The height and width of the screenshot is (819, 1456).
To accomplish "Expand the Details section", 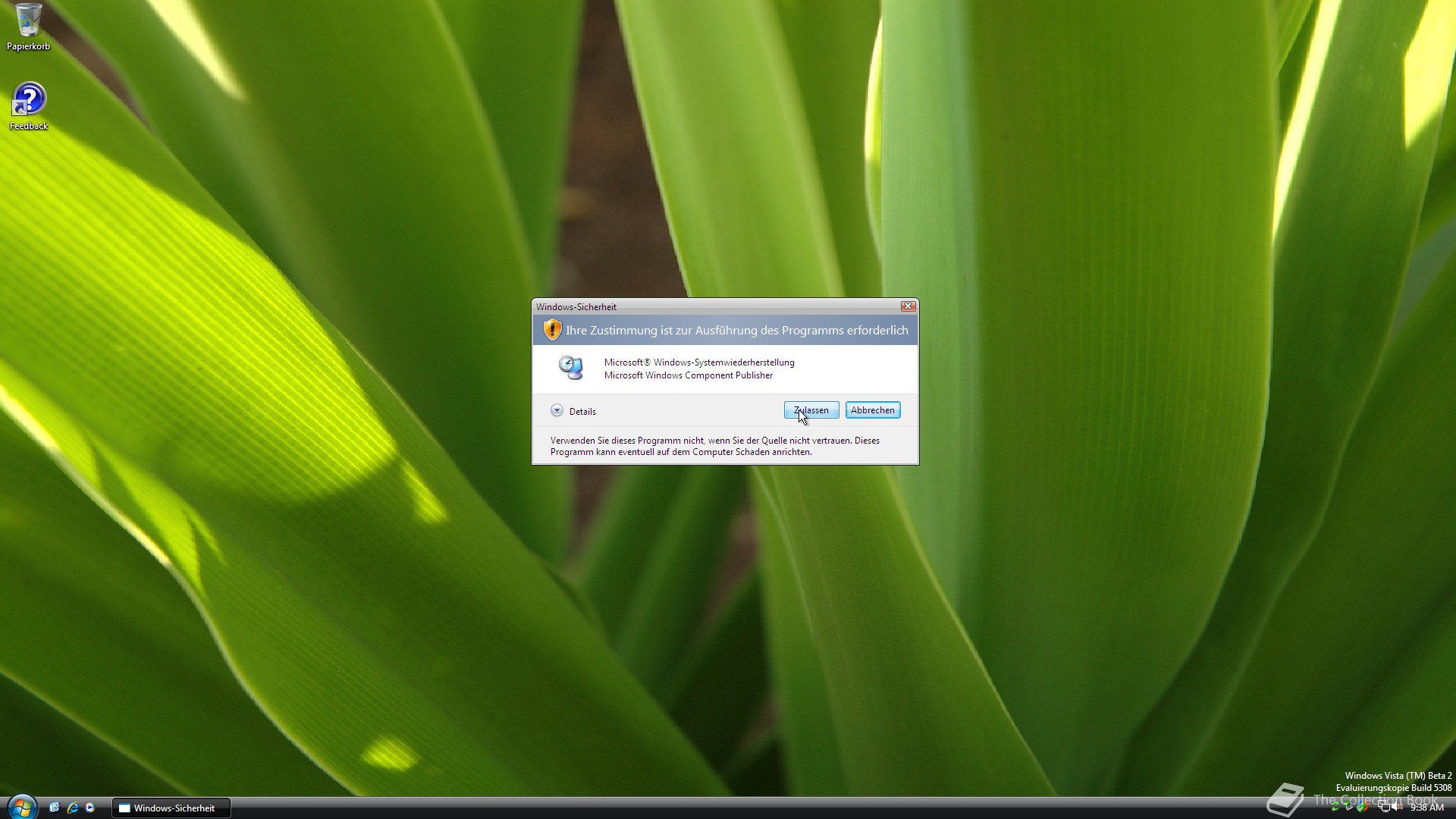I will coord(557,411).
